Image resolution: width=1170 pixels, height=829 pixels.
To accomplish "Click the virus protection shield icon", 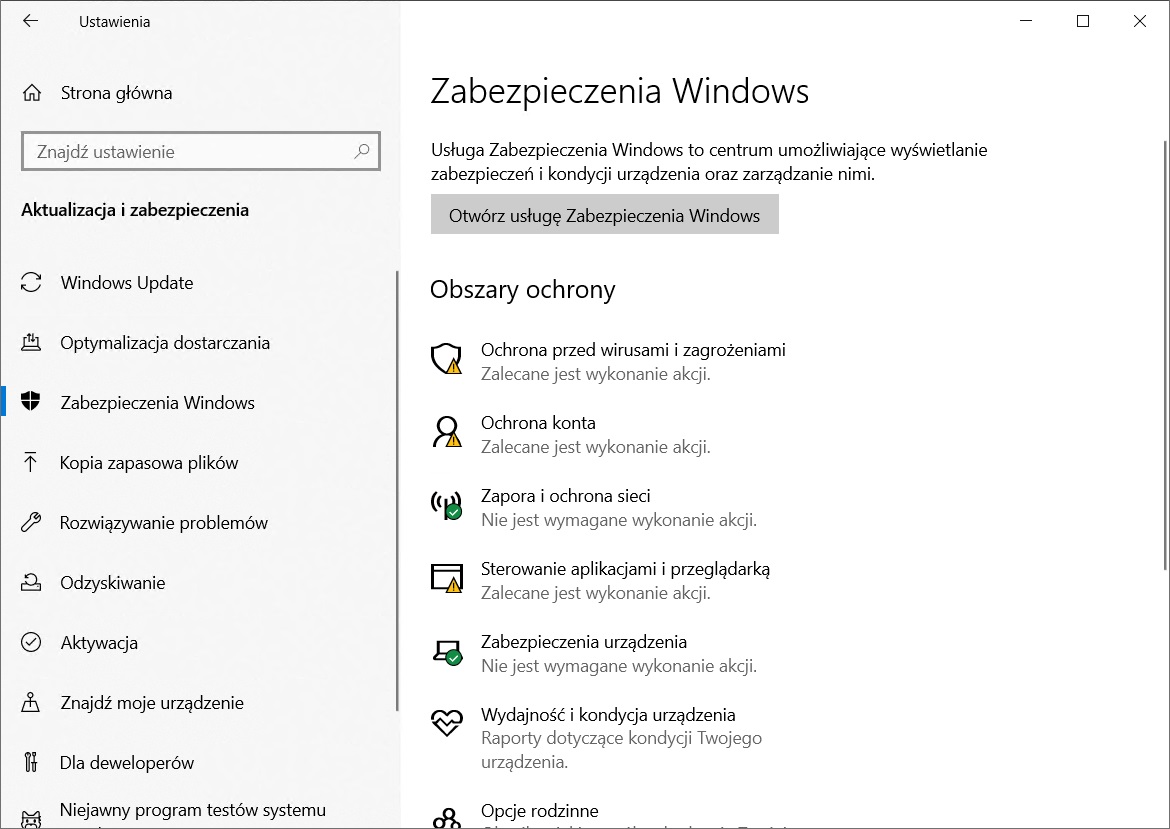I will [x=446, y=358].
